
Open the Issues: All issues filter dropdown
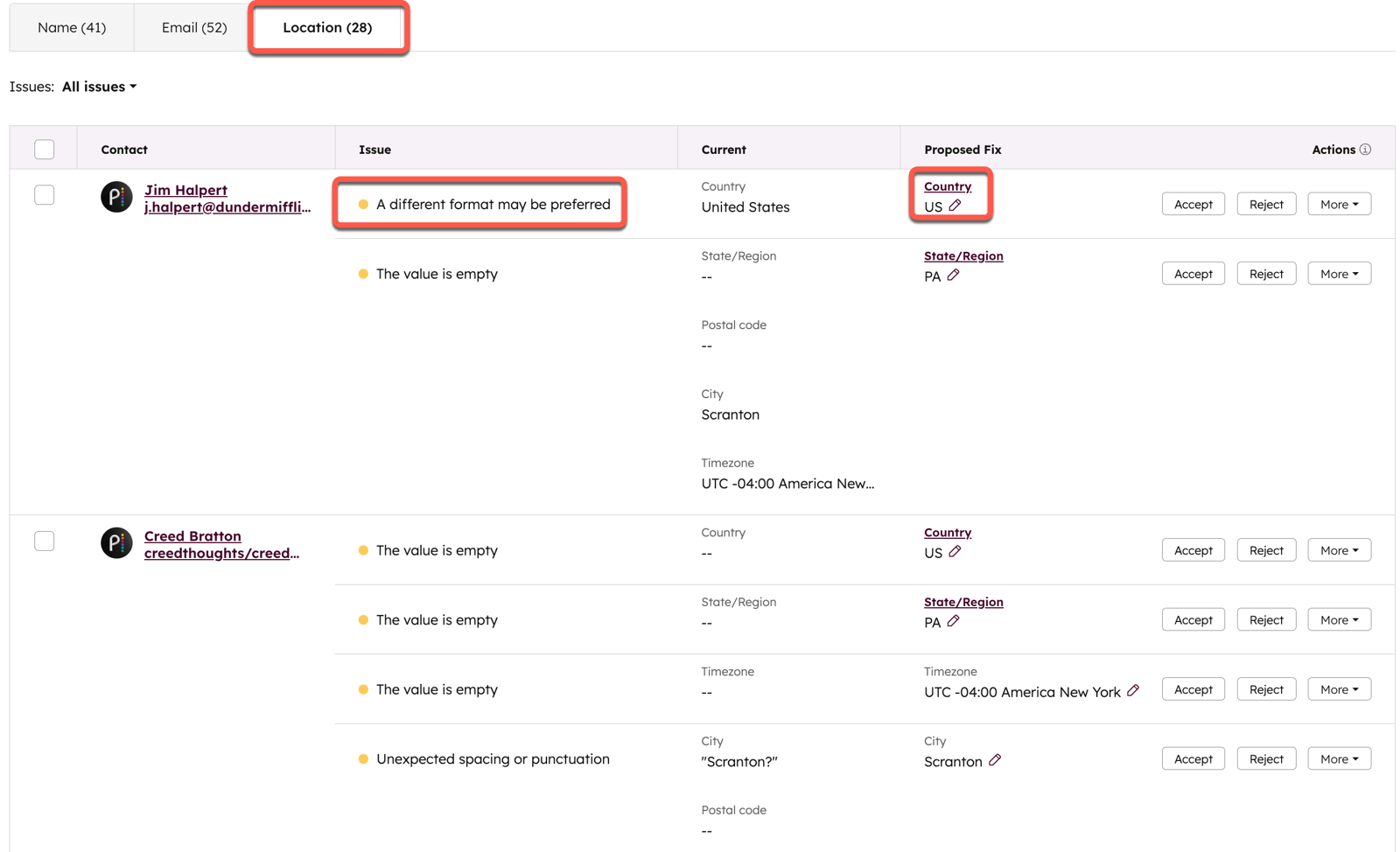[99, 86]
